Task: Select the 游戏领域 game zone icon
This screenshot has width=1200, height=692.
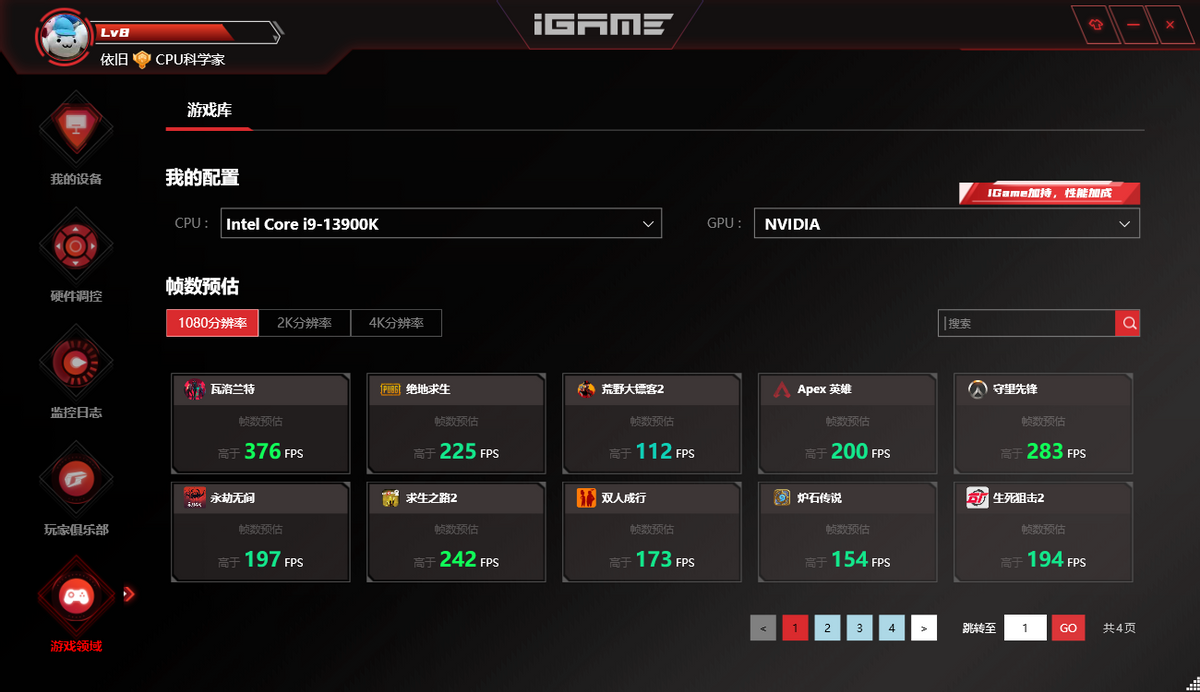Action: pyautogui.click(x=75, y=594)
